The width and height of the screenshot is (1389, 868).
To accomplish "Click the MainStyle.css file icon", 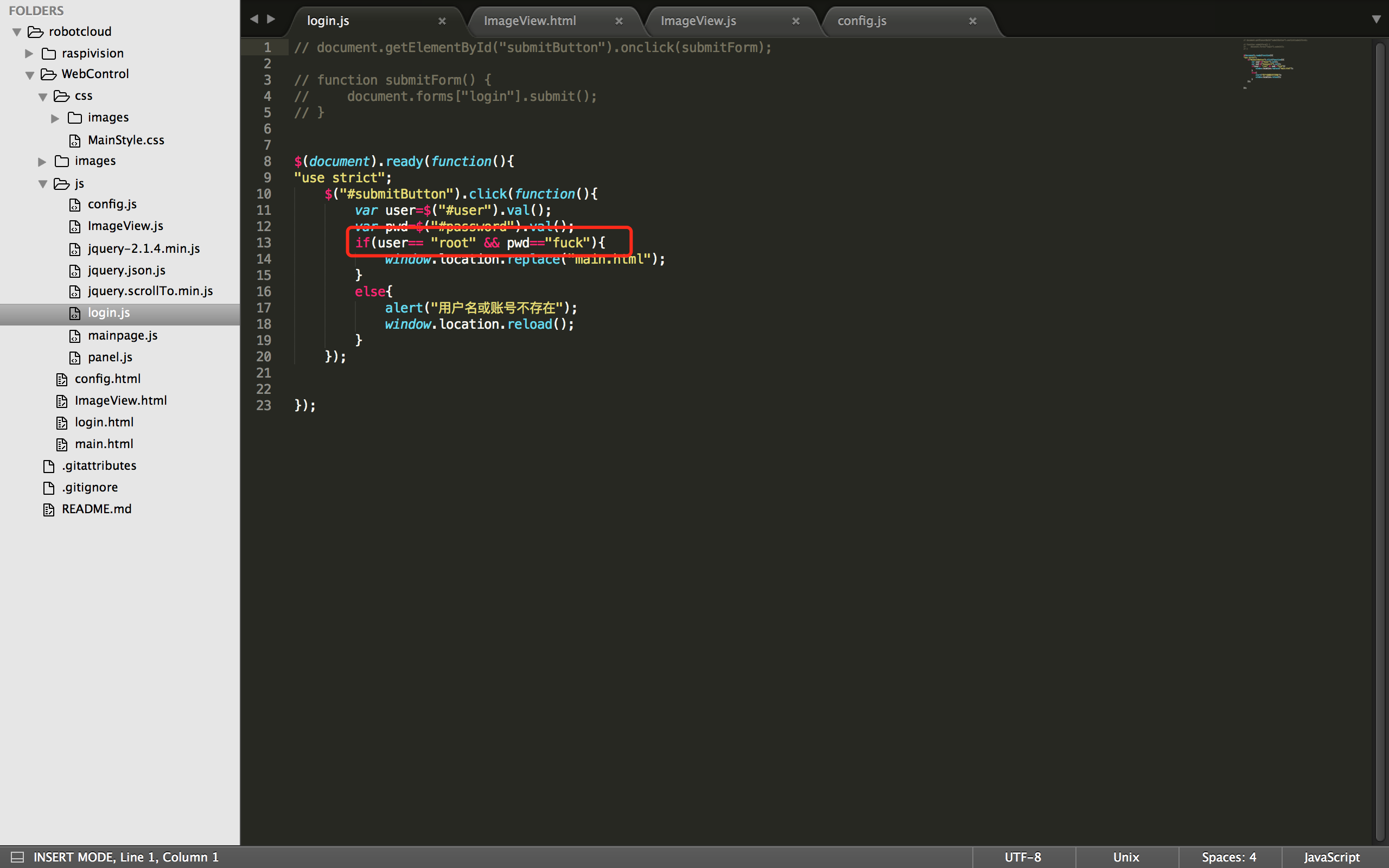I will tap(75, 141).
